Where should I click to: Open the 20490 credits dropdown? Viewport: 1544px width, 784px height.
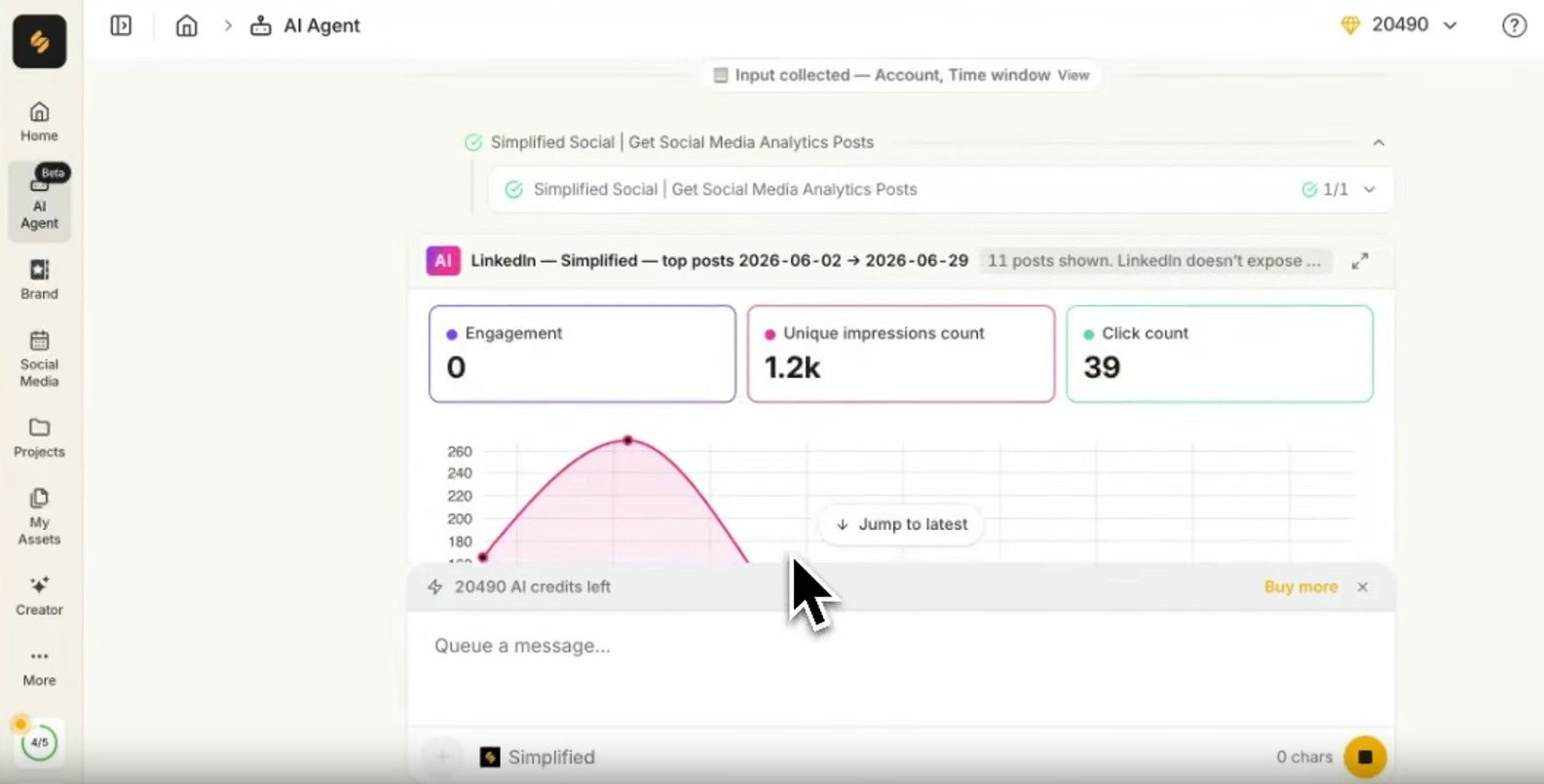[1400, 25]
